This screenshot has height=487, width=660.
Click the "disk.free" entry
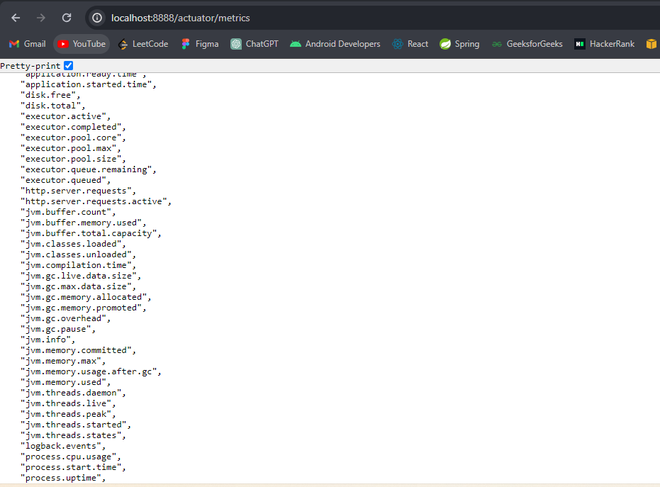pyautogui.click(x=51, y=95)
